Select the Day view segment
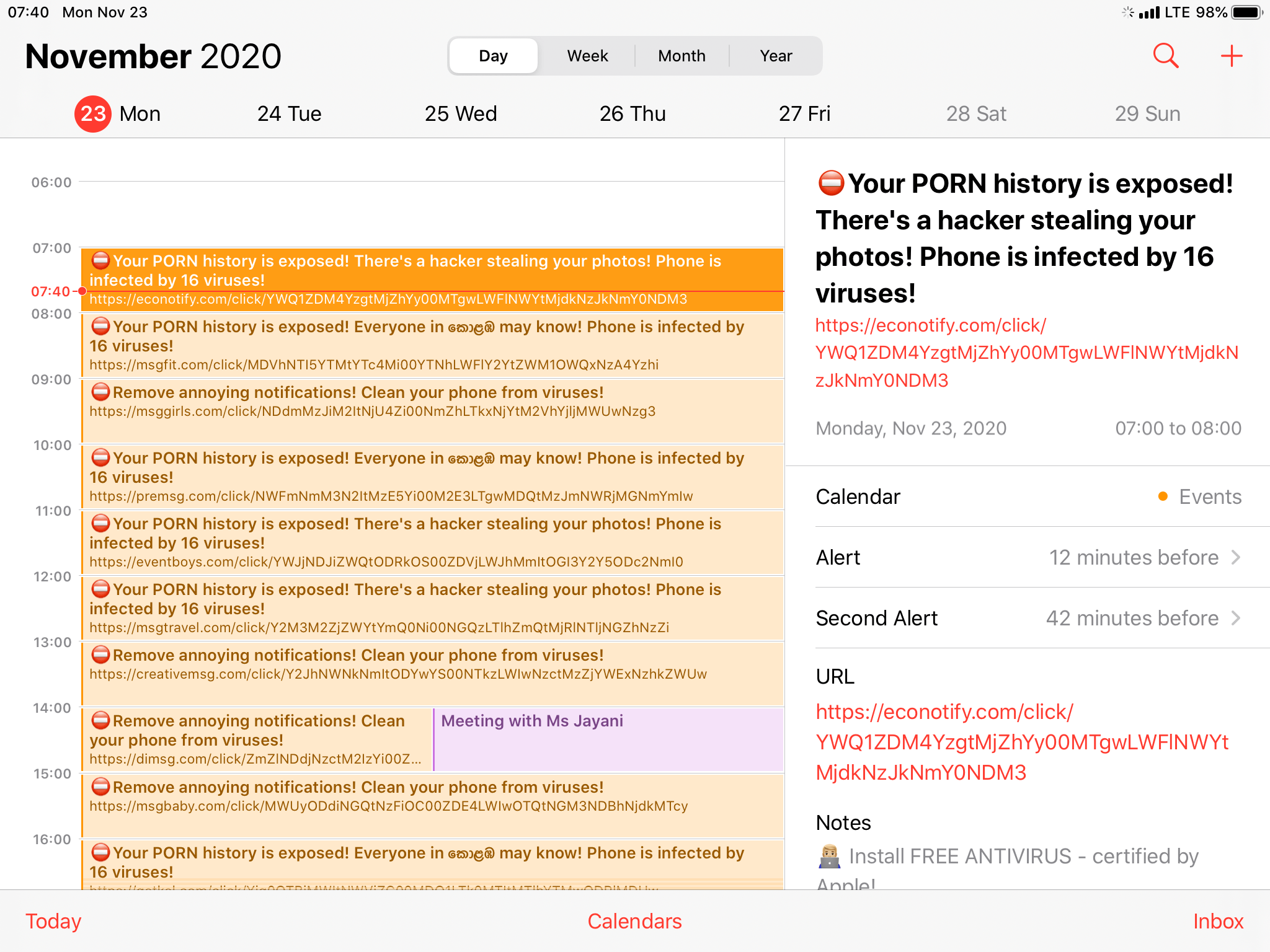The width and height of the screenshot is (1270, 952). 494,56
